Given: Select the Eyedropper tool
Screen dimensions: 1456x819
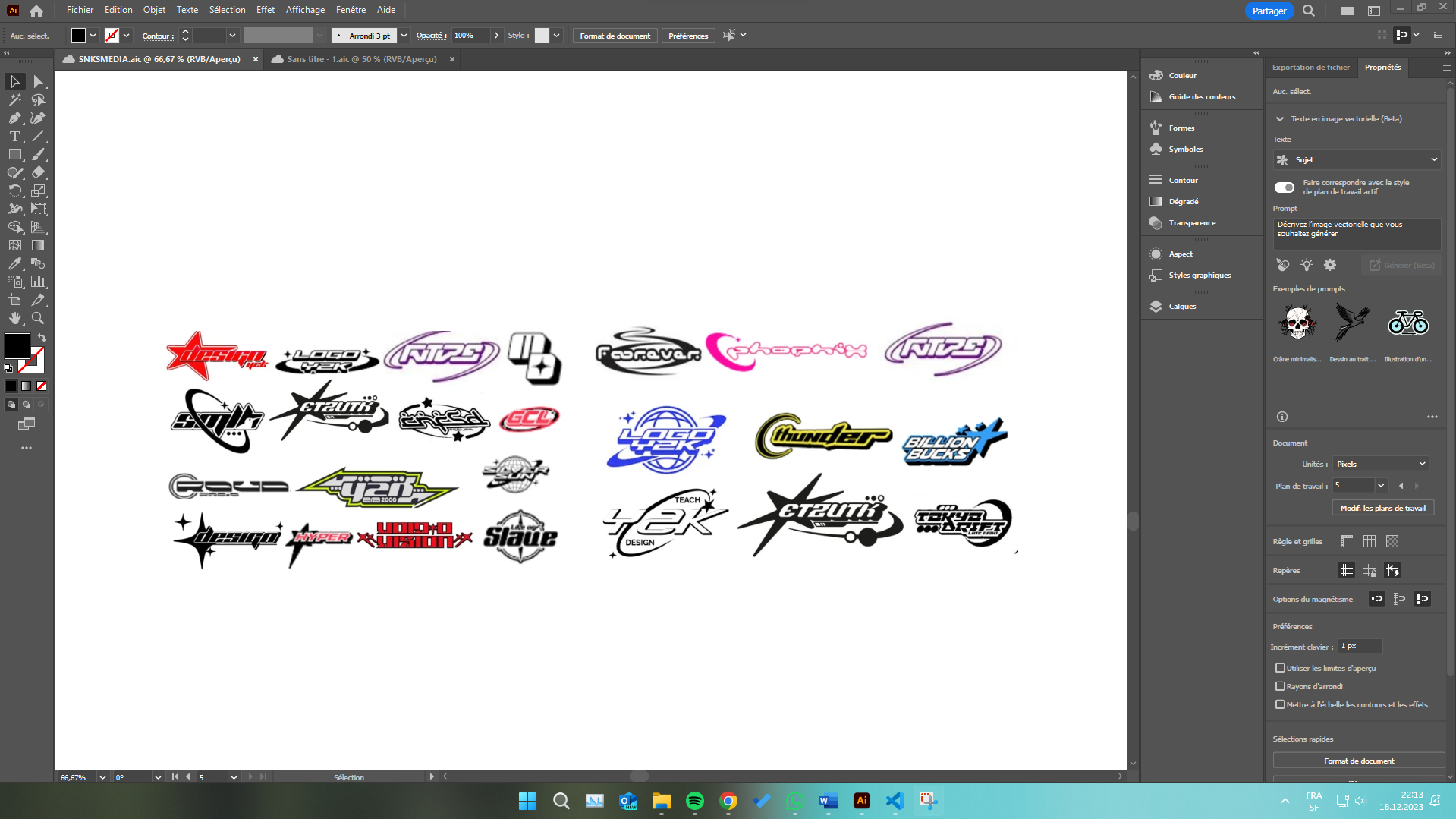Looking at the screenshot, I should (15, 263).
